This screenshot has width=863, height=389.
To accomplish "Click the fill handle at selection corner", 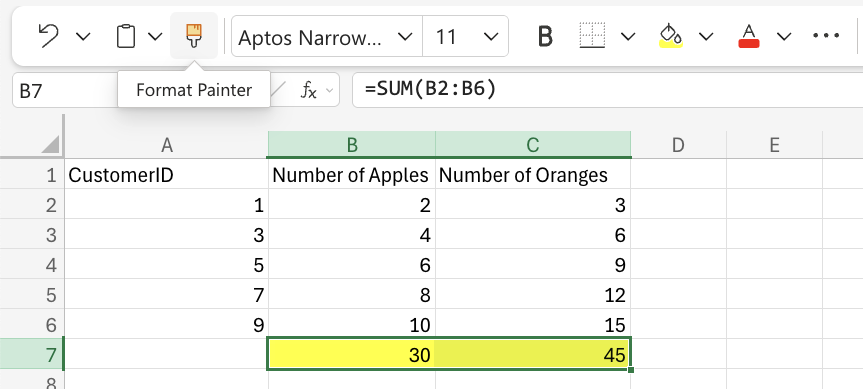I will 631,369.
